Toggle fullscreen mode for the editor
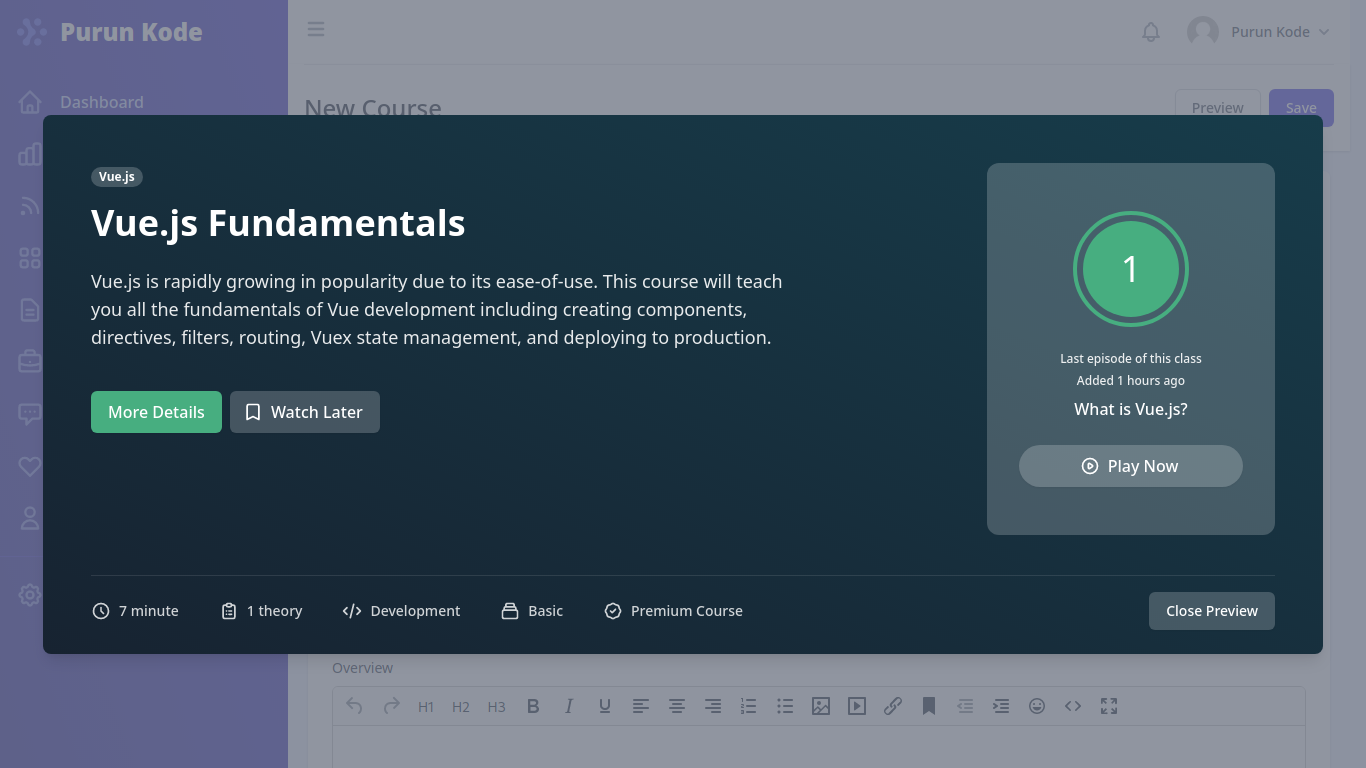The height and width of the screenshot is (768, 1366). tap(1109, 706)
